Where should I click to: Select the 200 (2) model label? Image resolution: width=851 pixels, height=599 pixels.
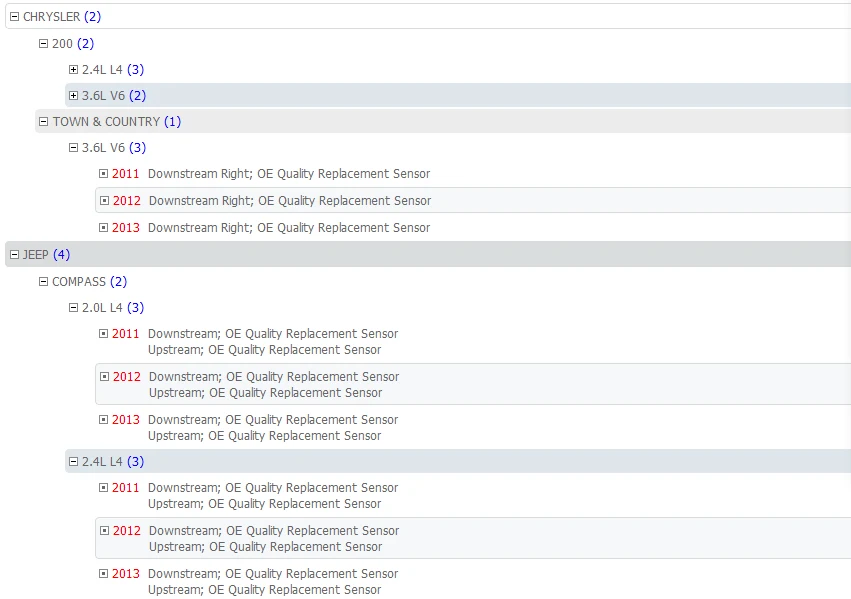pyautogui.click(x=73, y=43)
